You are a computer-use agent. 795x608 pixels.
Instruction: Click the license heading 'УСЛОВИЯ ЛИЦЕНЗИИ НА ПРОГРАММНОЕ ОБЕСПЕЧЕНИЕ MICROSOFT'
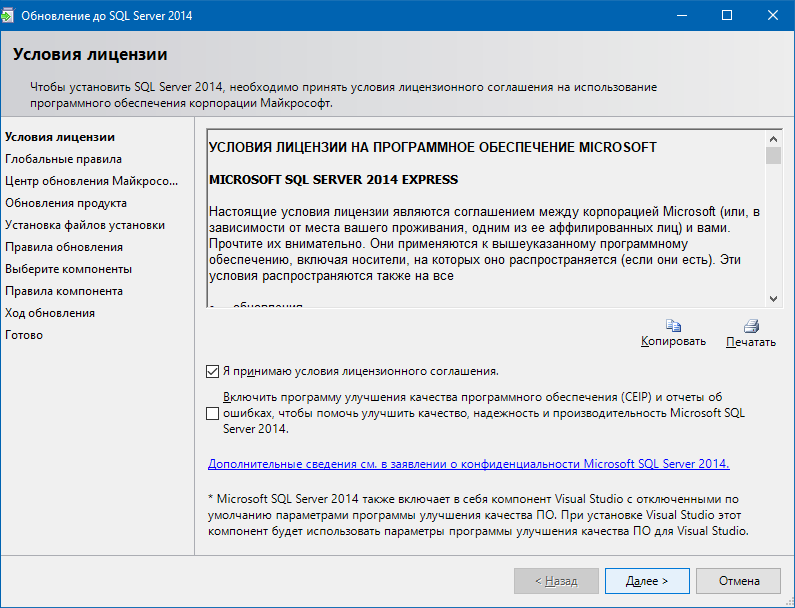[x=433, y=148]
